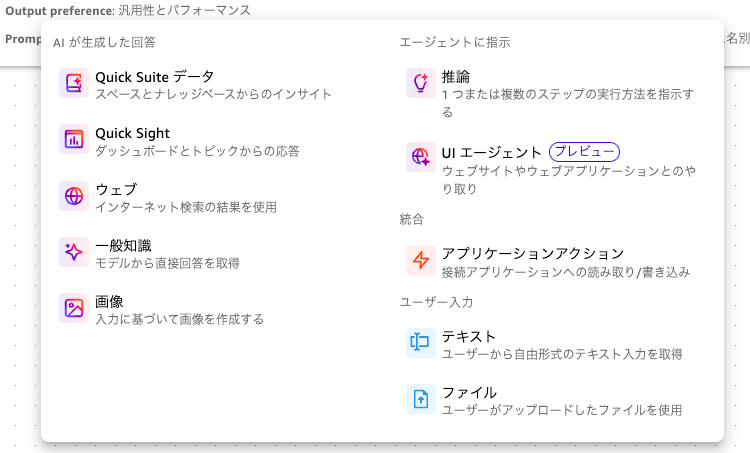Click the ファイル upload document icon
The height and width of the screenshot is (453, 750).
pyautogui.click(x=421, y=399)
